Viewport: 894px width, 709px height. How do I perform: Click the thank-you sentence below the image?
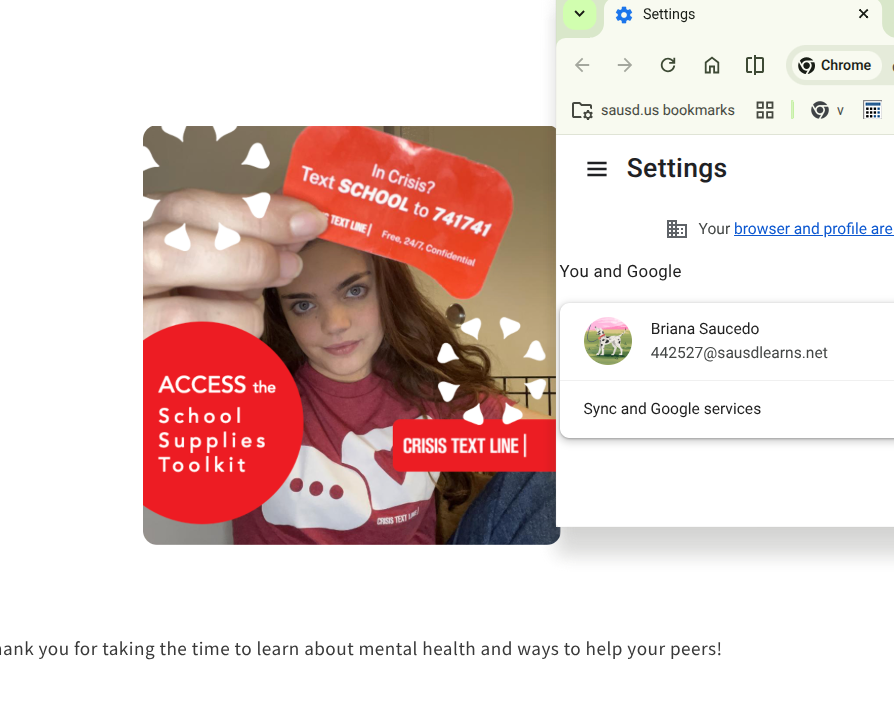(x=360, y=649)
